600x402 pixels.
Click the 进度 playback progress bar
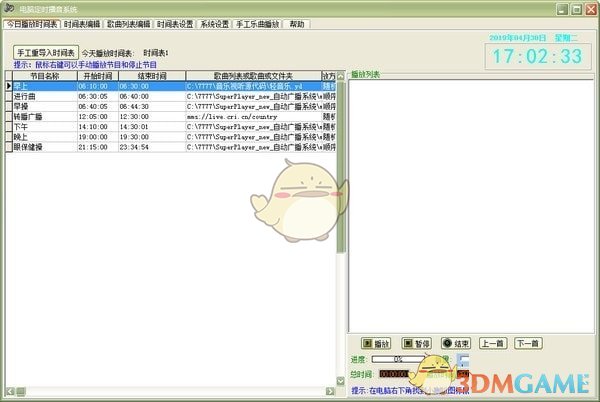[411, 359]
